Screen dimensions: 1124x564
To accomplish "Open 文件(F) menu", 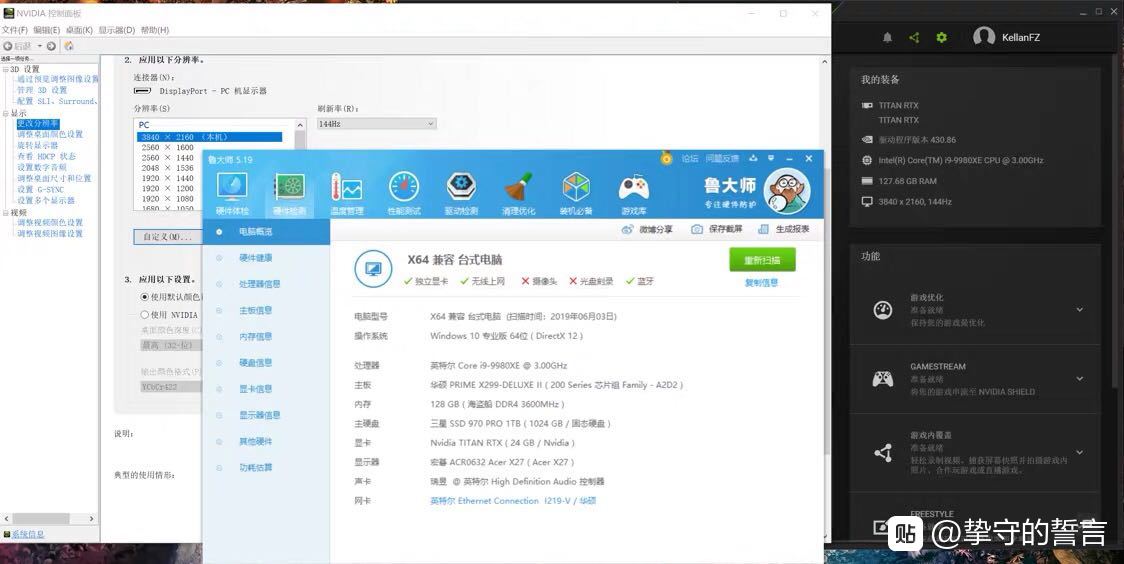I will tap(14, 30).
